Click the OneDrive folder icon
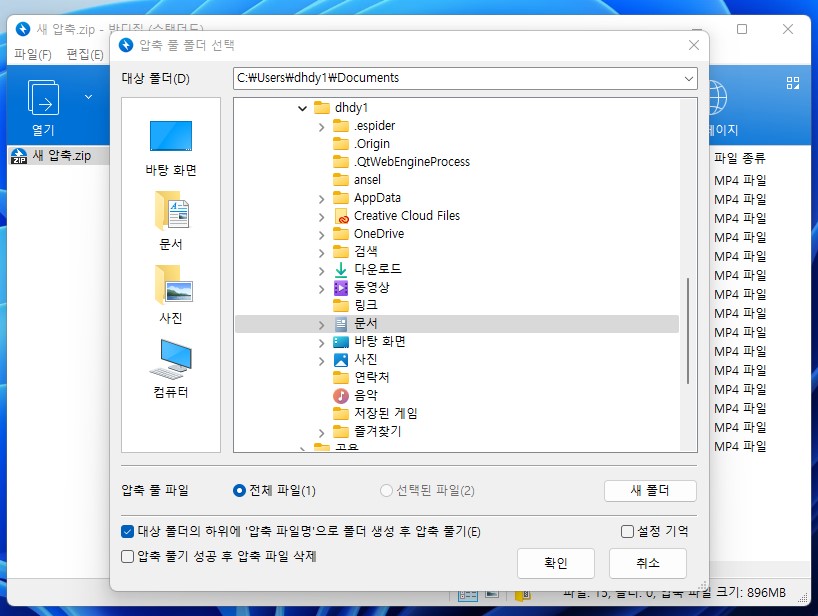The image size is (818, 616). 341,234
